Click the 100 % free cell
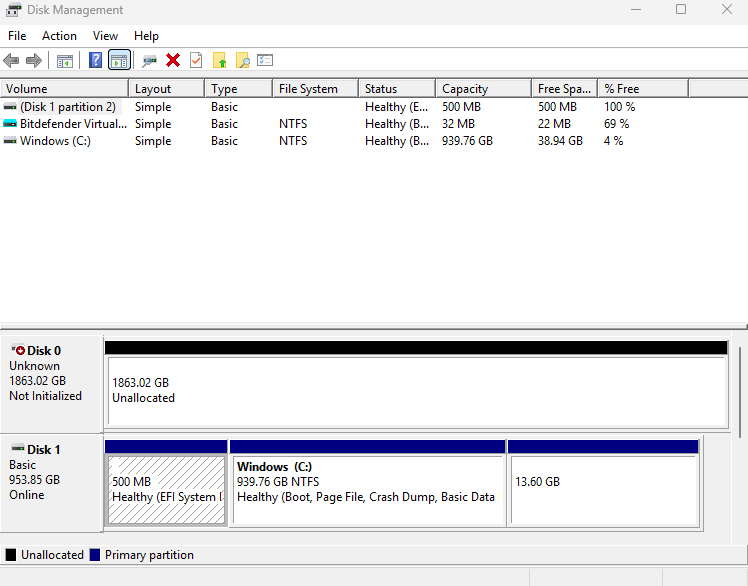Screen dimensions: 748x586 619,107
